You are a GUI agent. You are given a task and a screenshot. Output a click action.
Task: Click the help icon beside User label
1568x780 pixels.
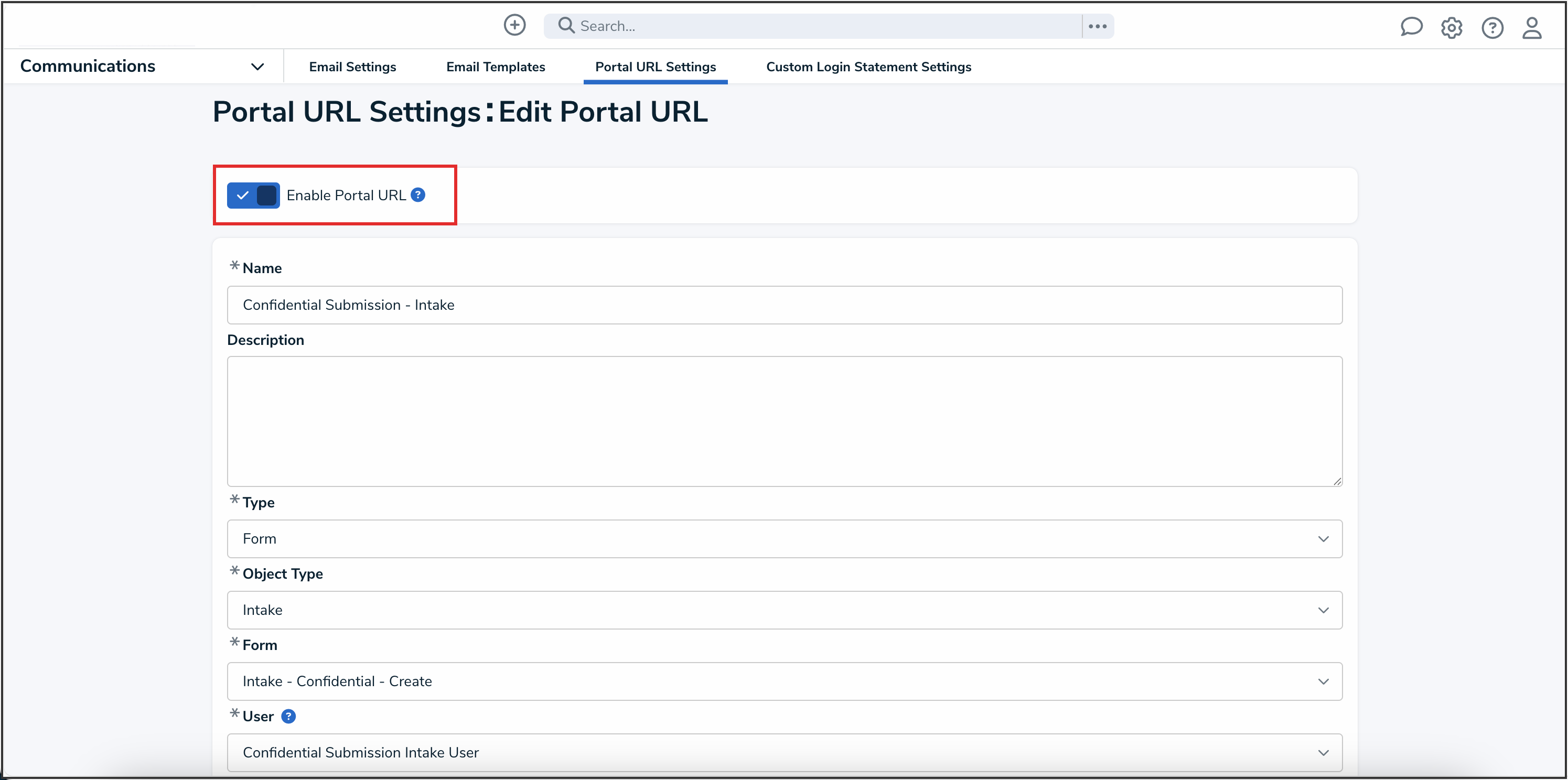pyautogui.click(x=288, y=716)
